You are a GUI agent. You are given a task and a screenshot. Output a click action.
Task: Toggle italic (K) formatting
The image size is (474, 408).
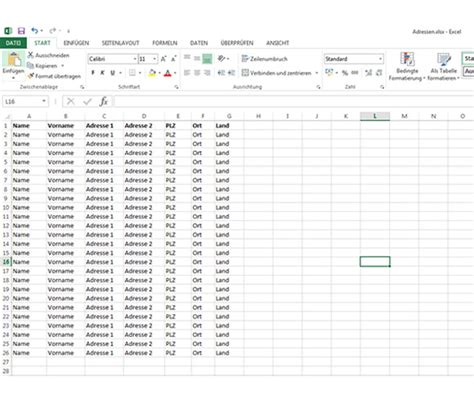[x=103, y=73]
